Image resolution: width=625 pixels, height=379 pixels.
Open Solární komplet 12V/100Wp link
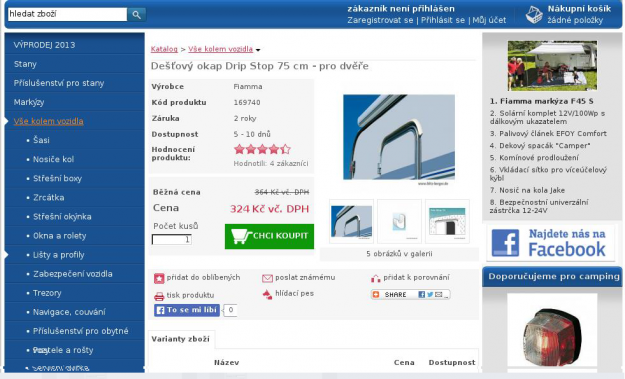547,117
